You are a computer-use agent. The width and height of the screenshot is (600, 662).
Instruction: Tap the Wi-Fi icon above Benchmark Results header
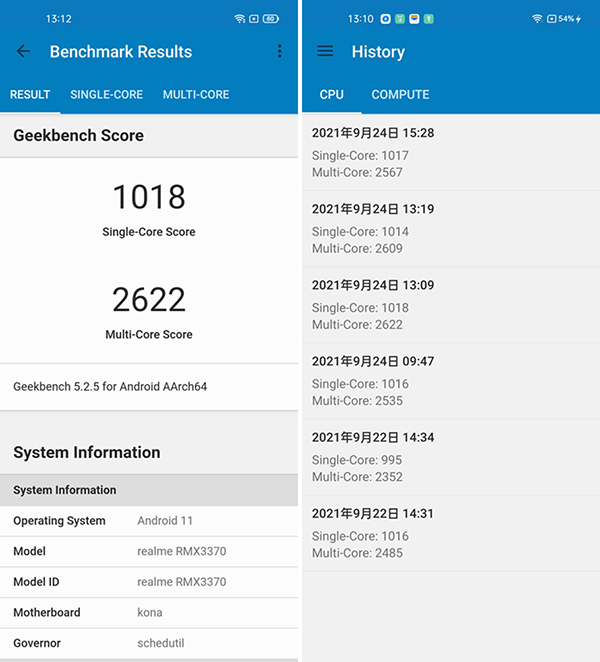(240, 19)
